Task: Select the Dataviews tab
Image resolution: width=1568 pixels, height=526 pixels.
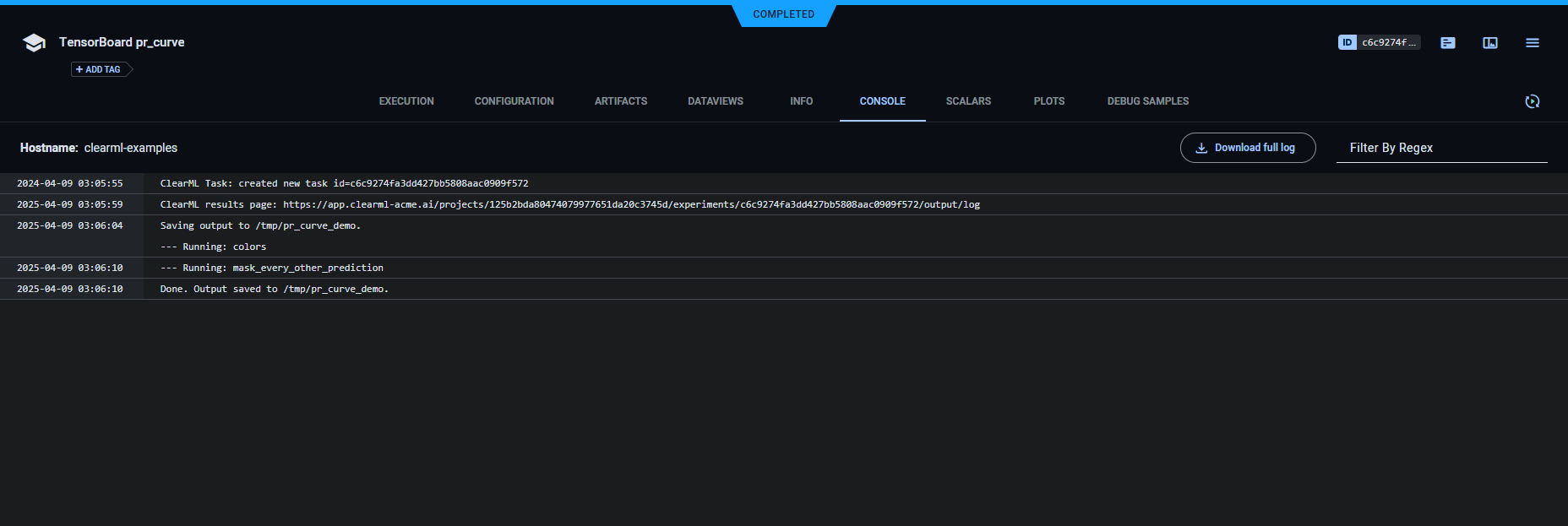Action: coord(715,101)
